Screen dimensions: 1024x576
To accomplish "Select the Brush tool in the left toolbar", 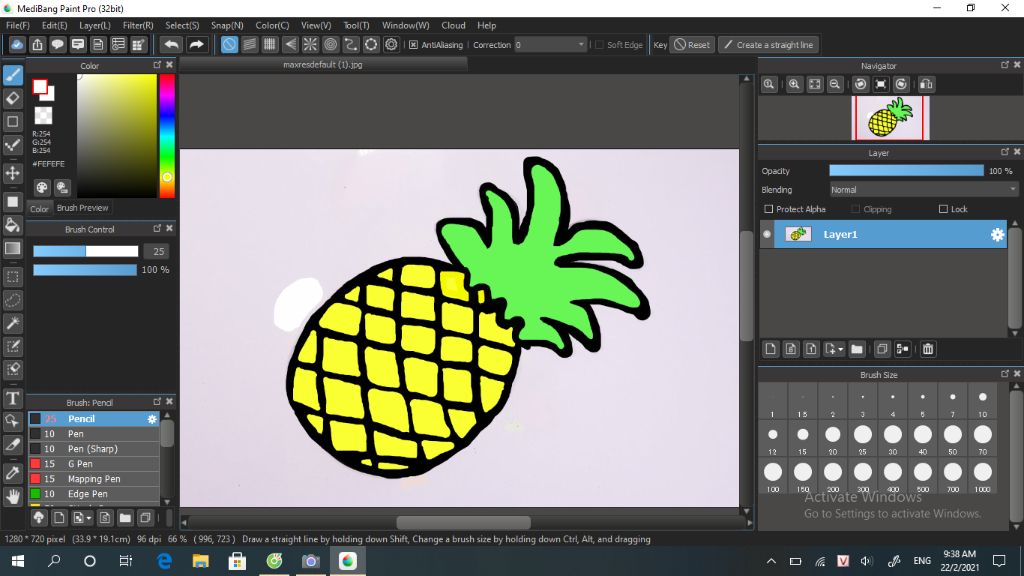I will (12, 75).
